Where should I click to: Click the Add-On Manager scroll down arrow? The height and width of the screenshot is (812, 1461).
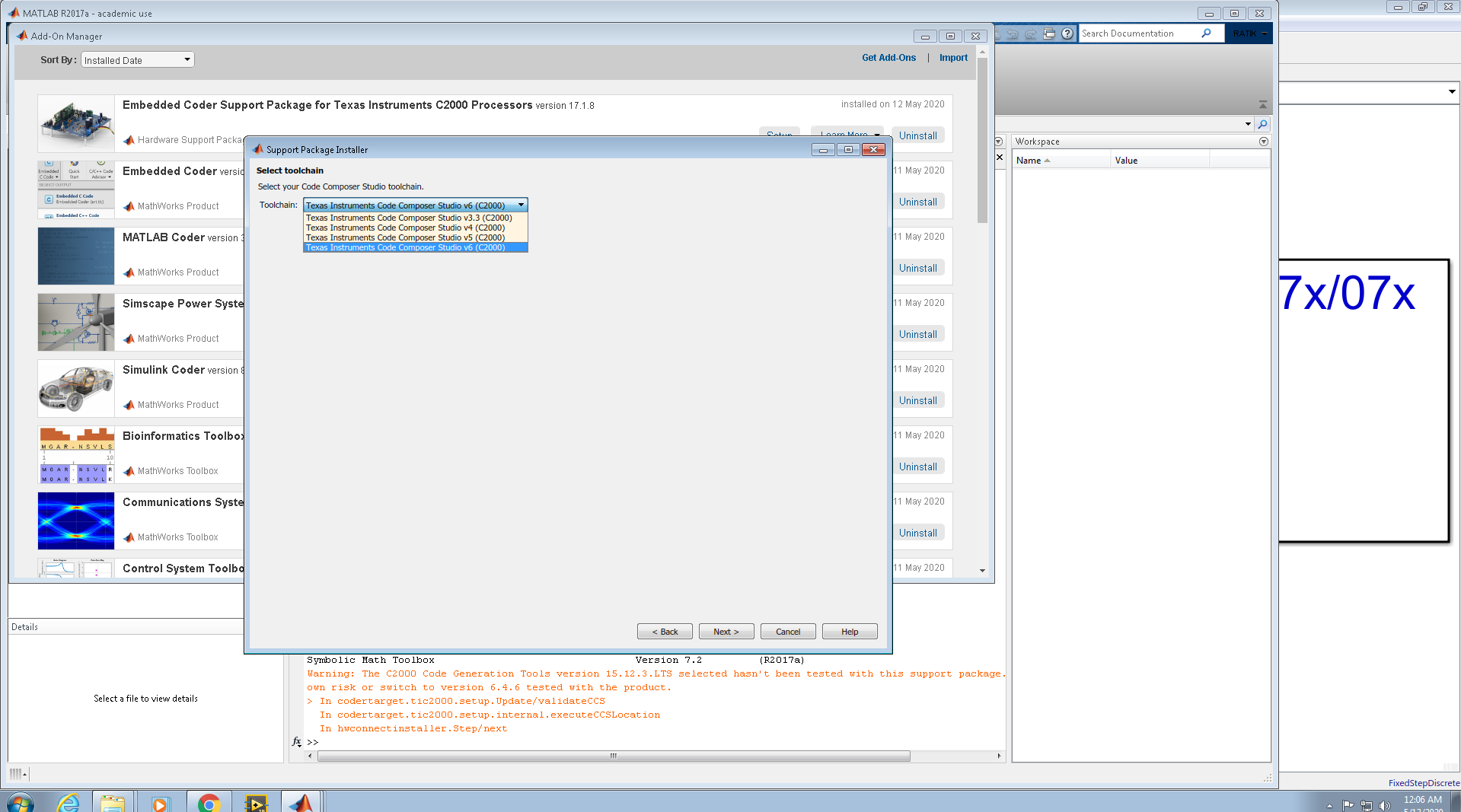click(982, 570)
